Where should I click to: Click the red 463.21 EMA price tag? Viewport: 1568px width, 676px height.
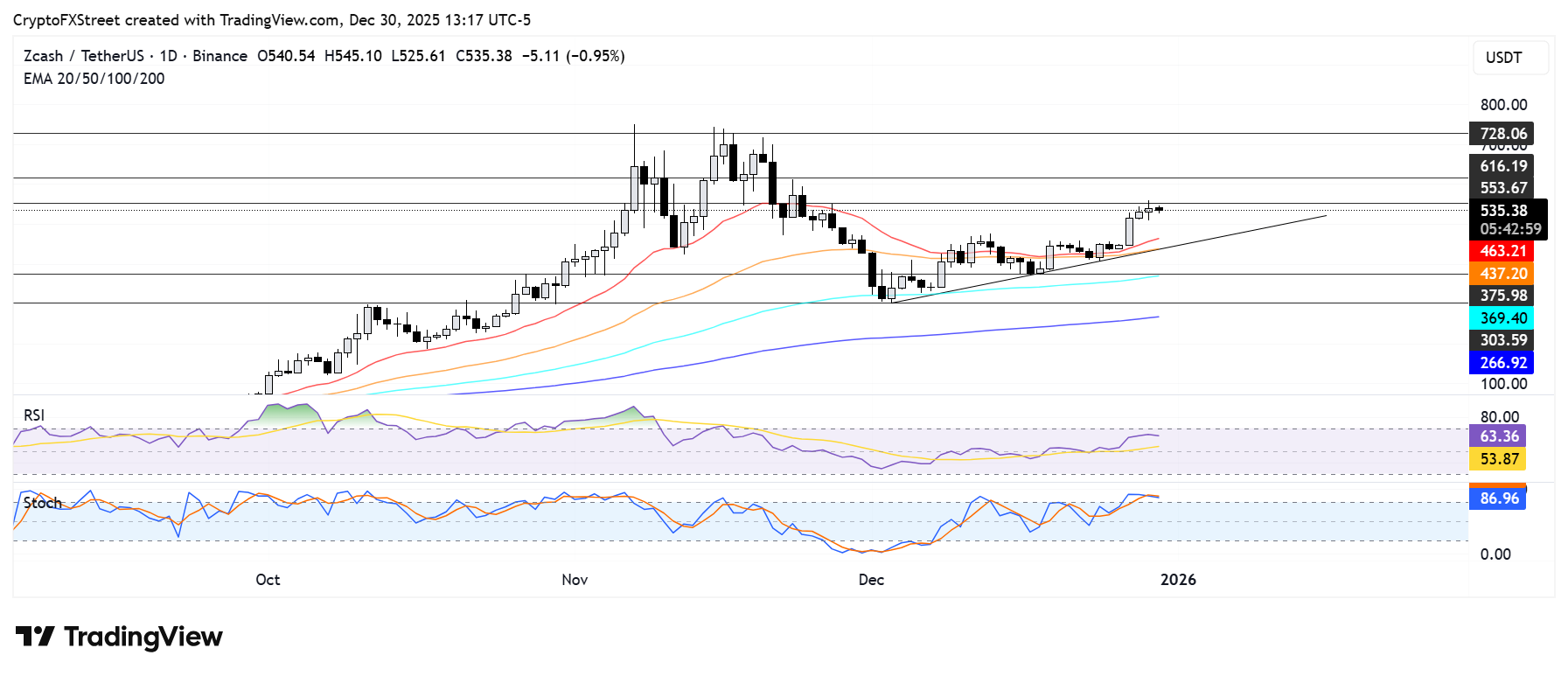1502,251
